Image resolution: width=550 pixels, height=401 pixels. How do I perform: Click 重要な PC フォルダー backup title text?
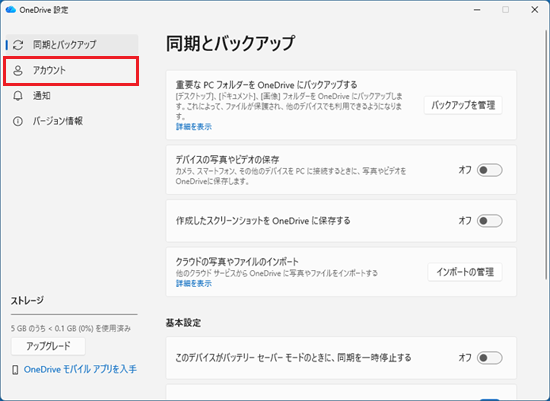point(266,85)
